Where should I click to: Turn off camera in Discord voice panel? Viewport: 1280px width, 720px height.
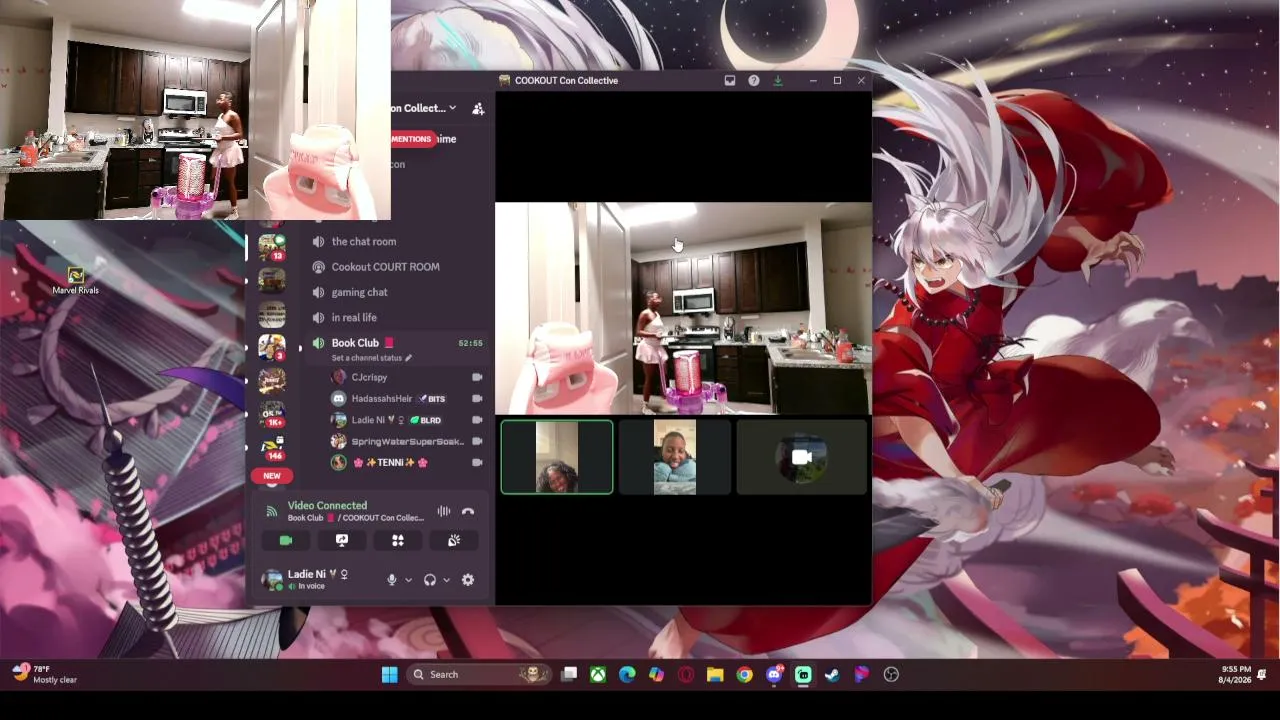pos(286,540)
